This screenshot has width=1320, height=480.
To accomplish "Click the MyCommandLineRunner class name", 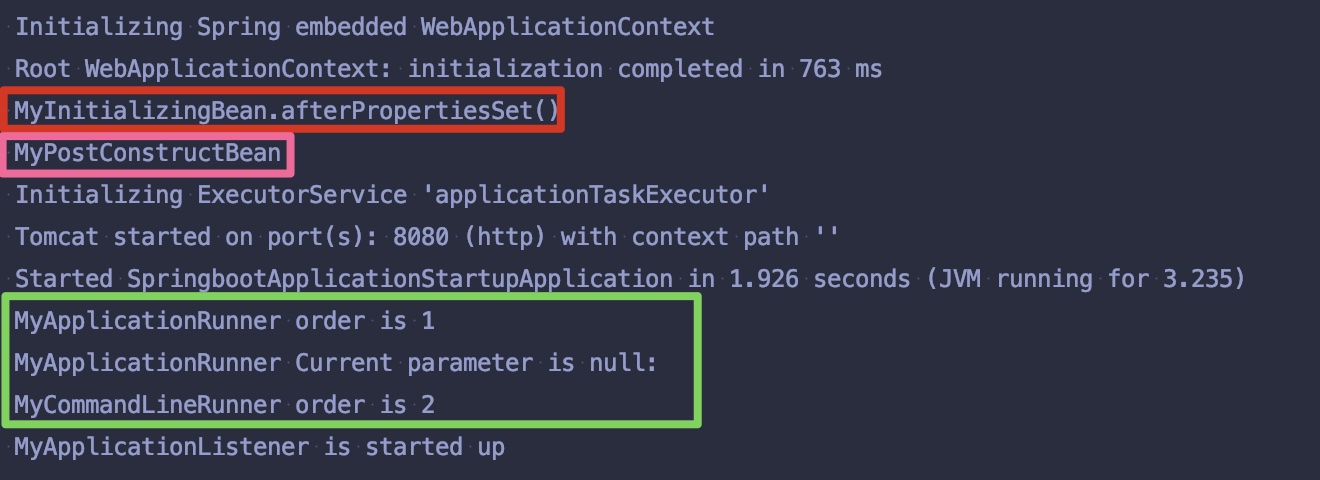I will [147, 405].
